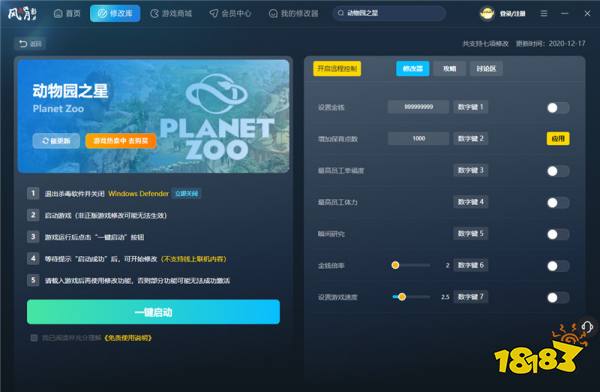Switch to the 攻略 guide tab
The width and height of the screenshot is (600, 392).
click(x=450, y=69)
